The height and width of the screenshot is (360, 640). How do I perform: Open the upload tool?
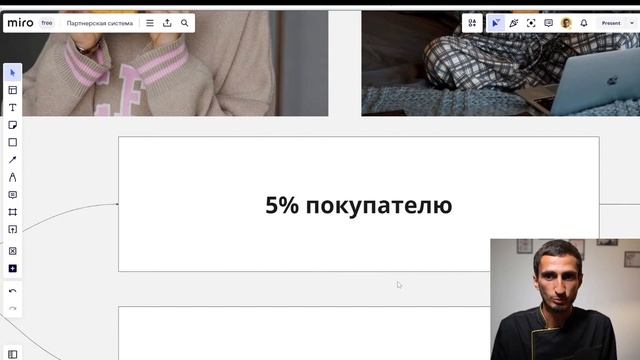pyautogui.click(x=13, y=229)
